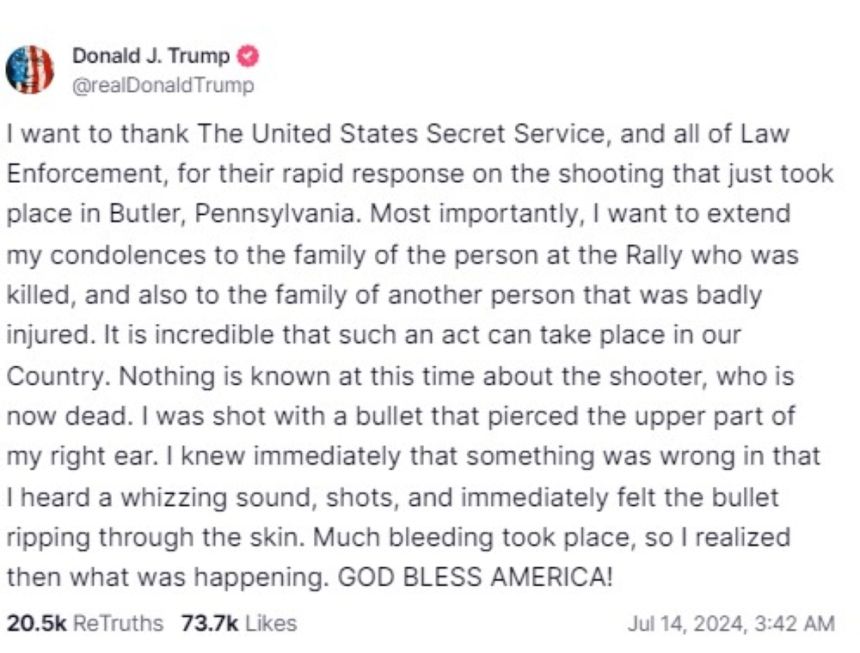Open the Donald J. Trump display name
The image size is (860, 653).
tap(151, 56)
